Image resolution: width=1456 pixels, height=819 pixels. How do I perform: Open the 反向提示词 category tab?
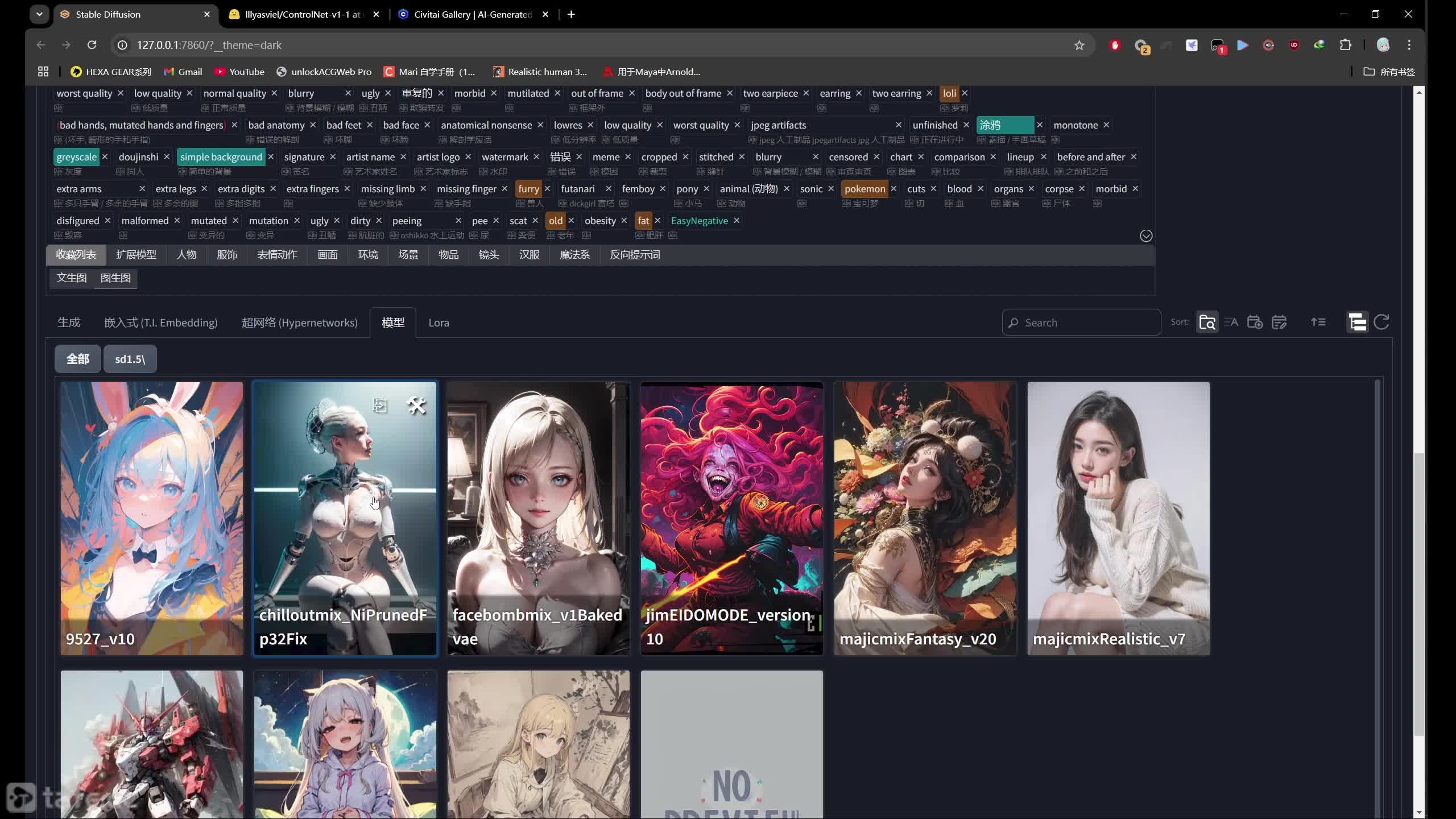[635, 255]
